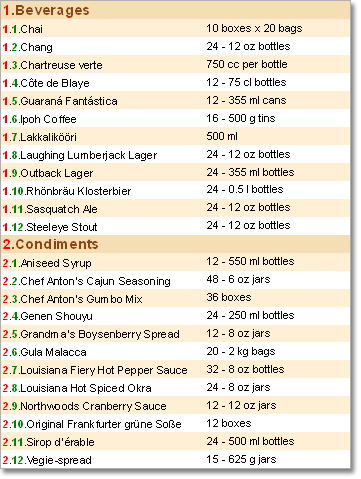361x479 pixels.
Task: Select the Condiments group header
Action: coord(176,244)
